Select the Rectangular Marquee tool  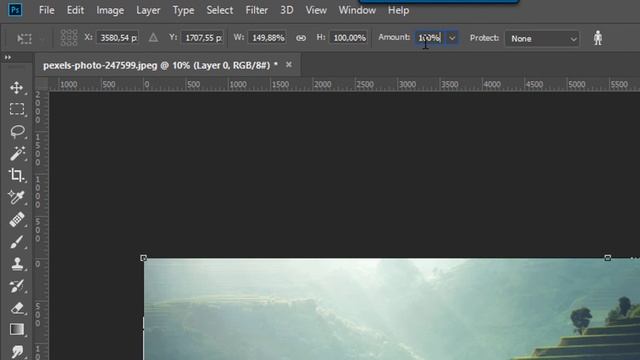click(17, 109)
